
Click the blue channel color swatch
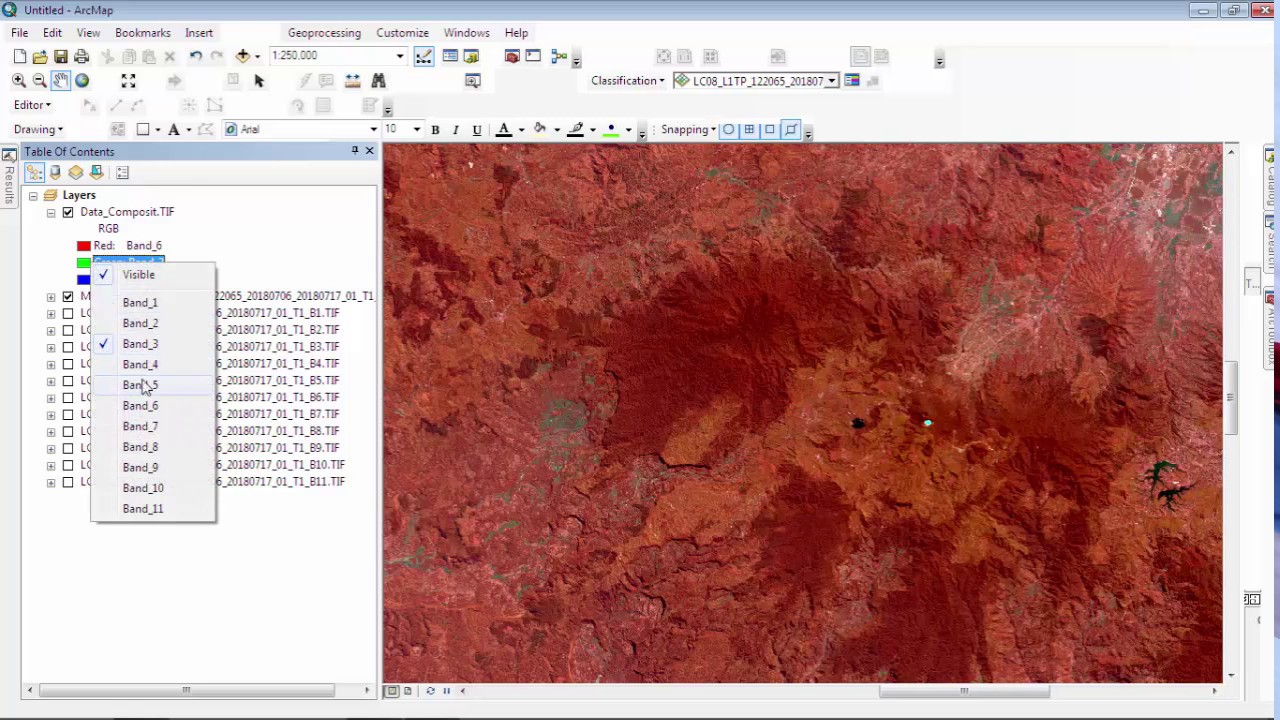pos(84,280)
